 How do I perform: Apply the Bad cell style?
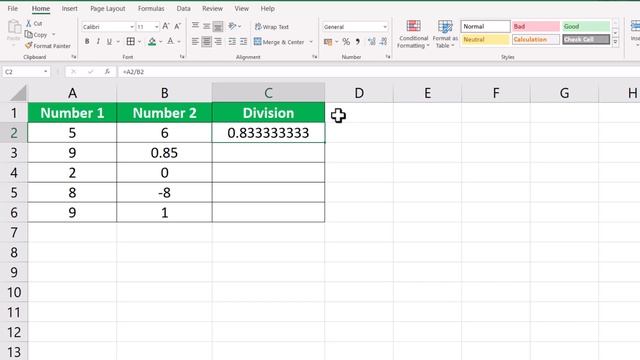tap(536, 27)
